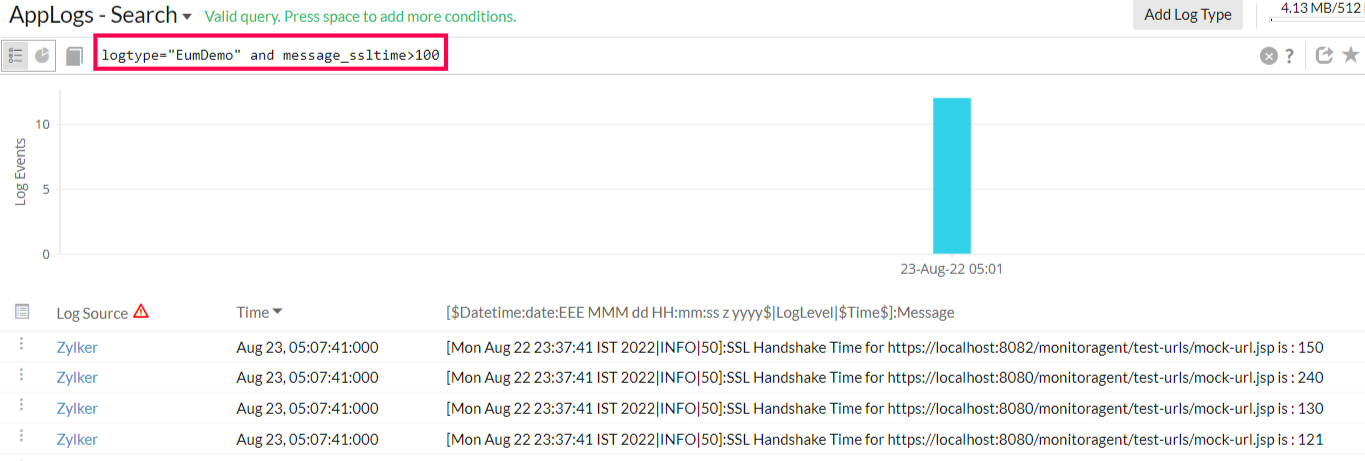Switch to the list view toggle
The height and width of the screenshot is (461, 1365).
[16, 56]
